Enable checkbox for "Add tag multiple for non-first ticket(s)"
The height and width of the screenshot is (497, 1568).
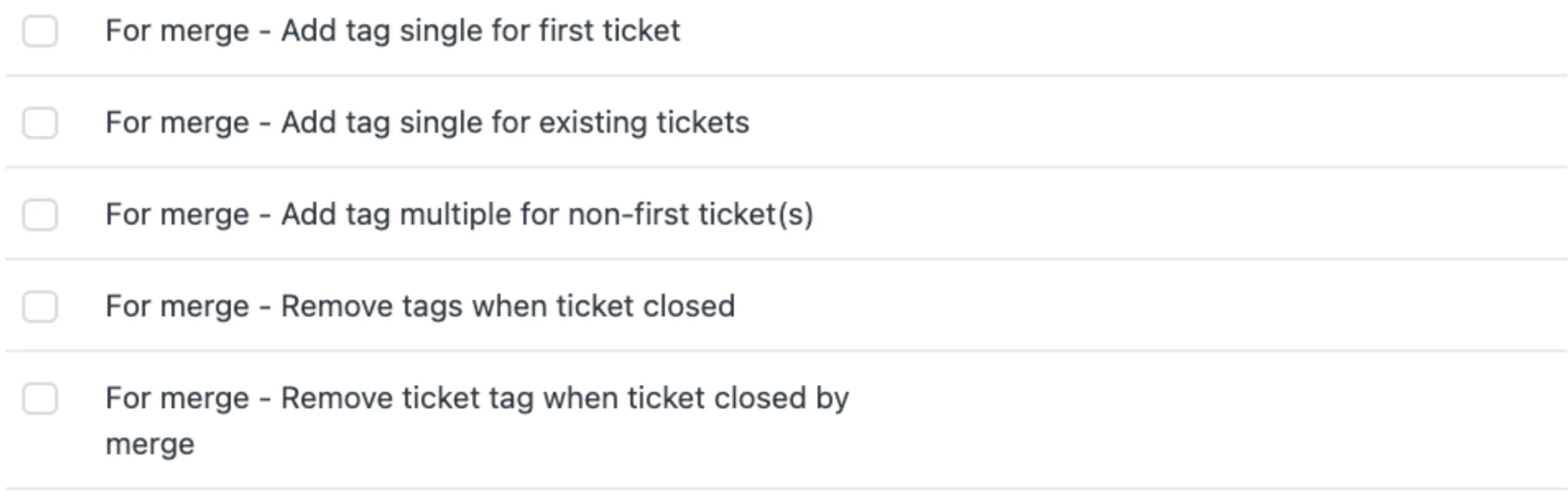click(x=39, y=215)
